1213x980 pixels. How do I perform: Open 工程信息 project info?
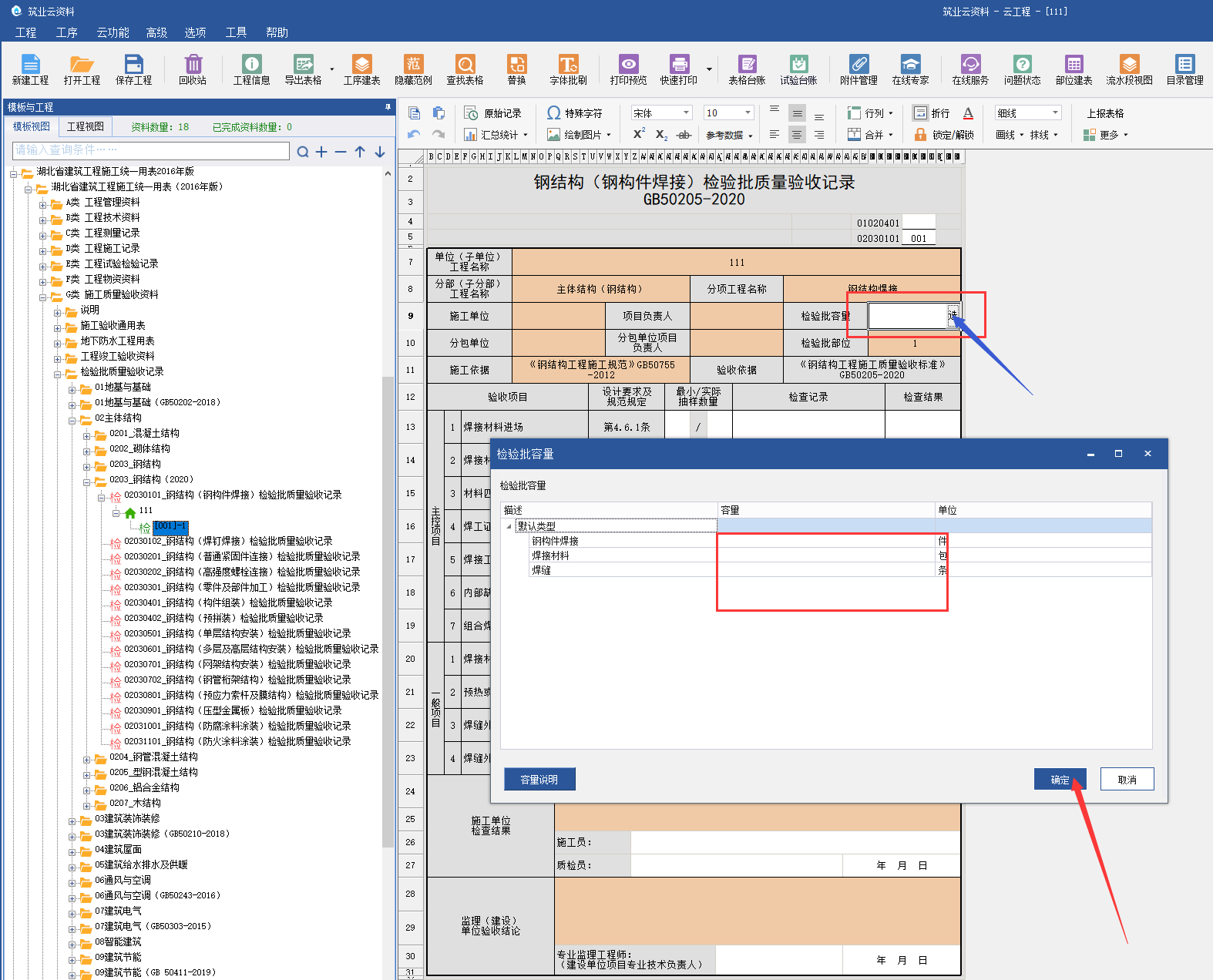click(x=251, y=69)
